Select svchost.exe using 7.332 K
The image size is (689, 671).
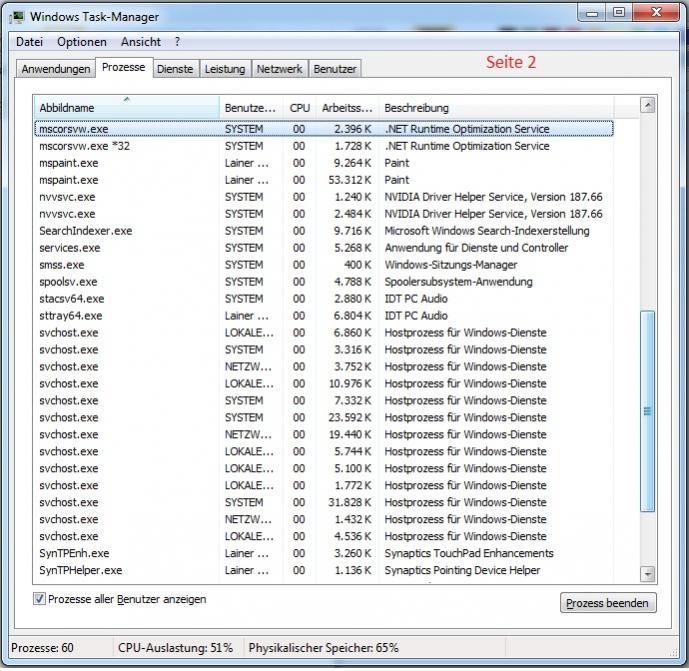pos(324,400)
